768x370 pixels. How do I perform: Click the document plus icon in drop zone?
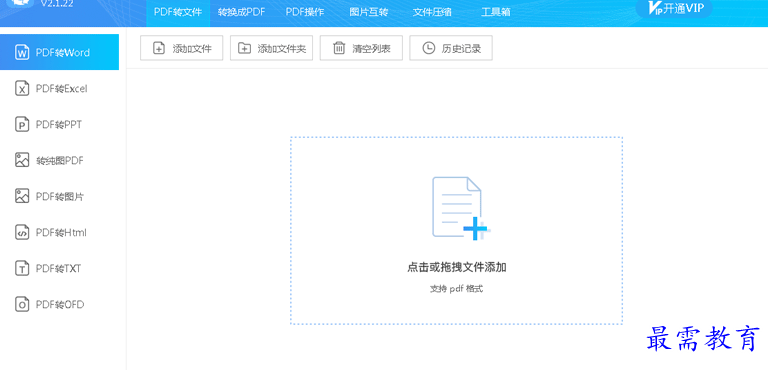click(x=460, y=208)
